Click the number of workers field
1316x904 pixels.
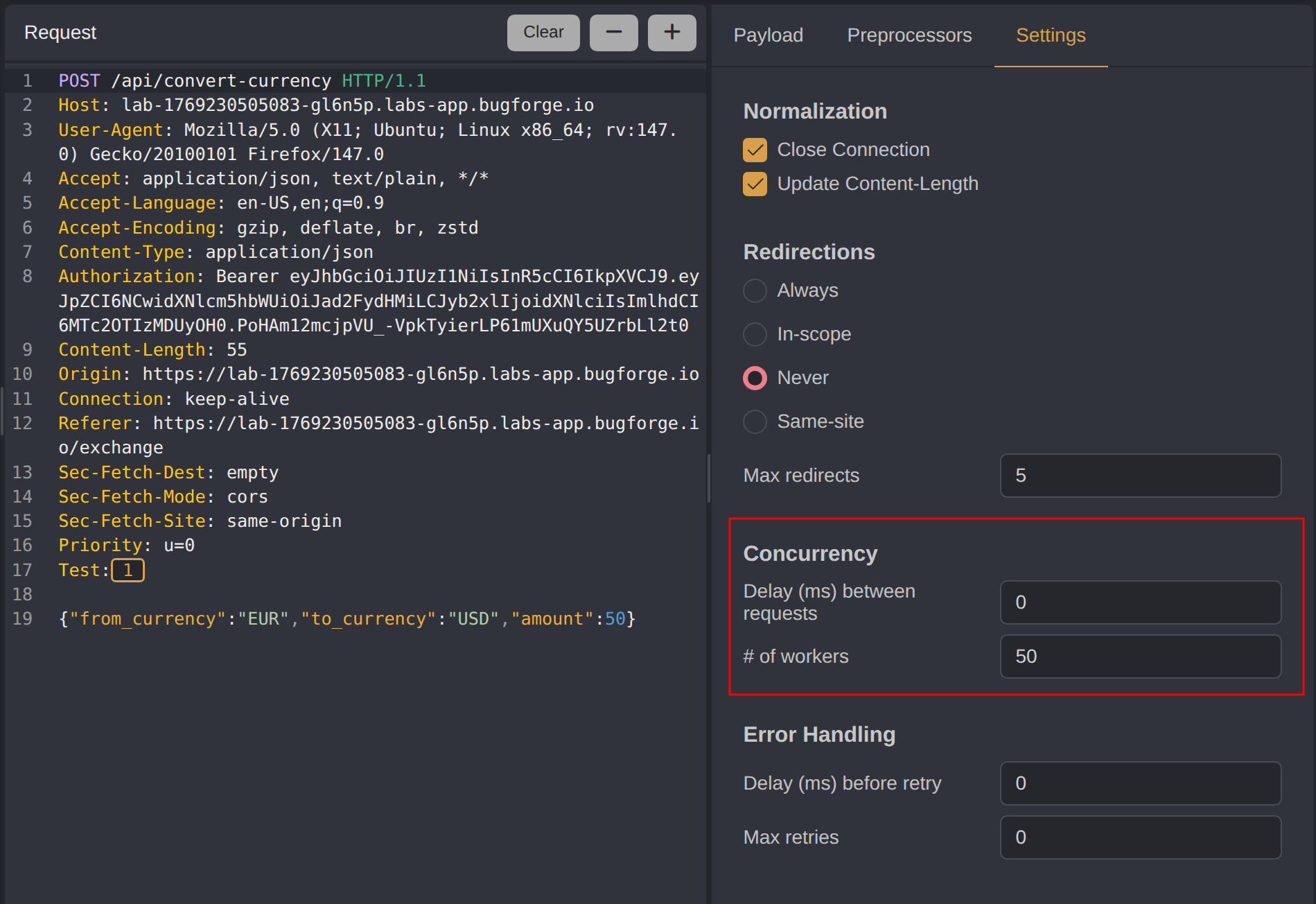point(1140,657)
